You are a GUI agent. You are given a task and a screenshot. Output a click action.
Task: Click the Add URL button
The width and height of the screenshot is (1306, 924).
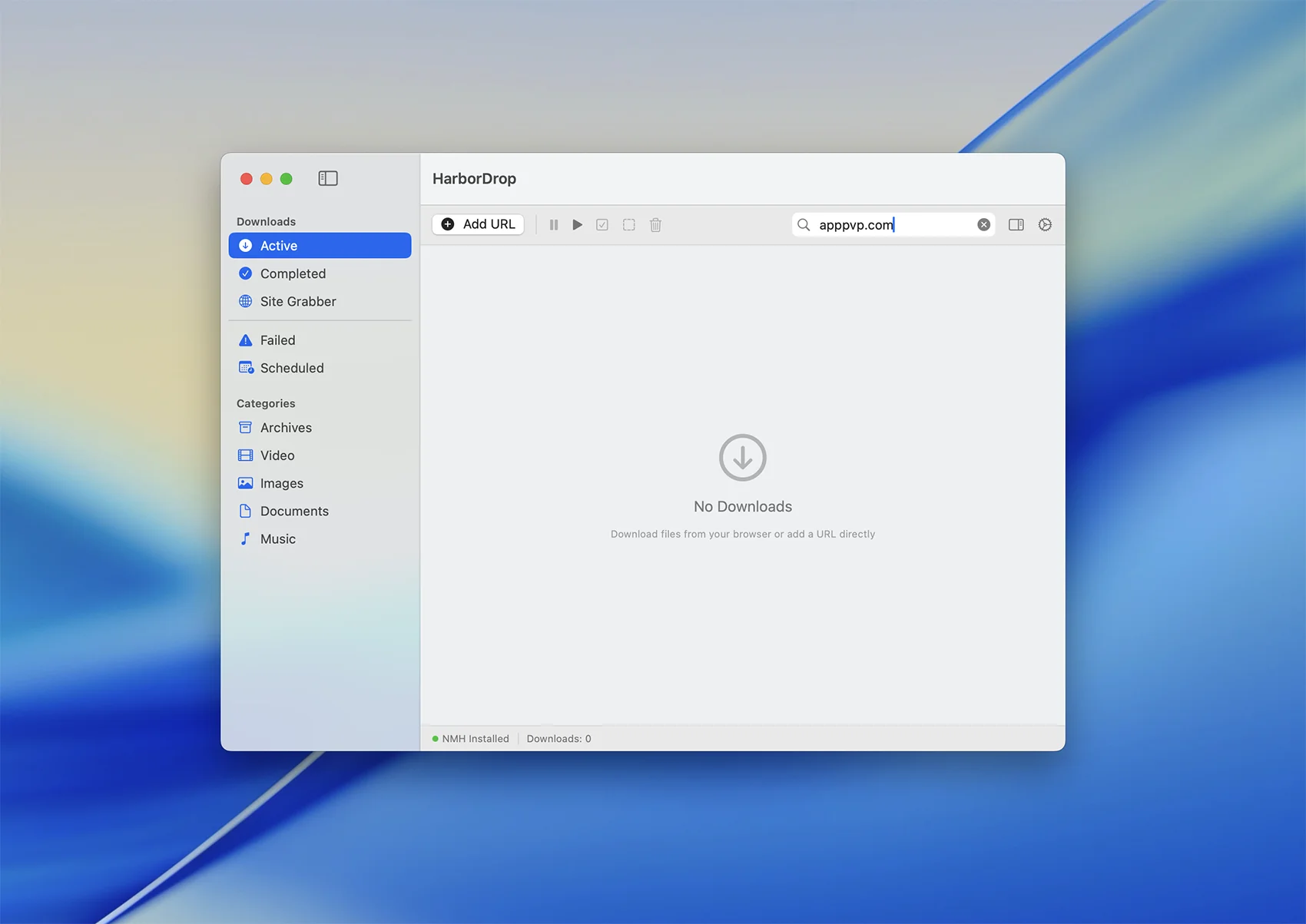pos(478,224)
